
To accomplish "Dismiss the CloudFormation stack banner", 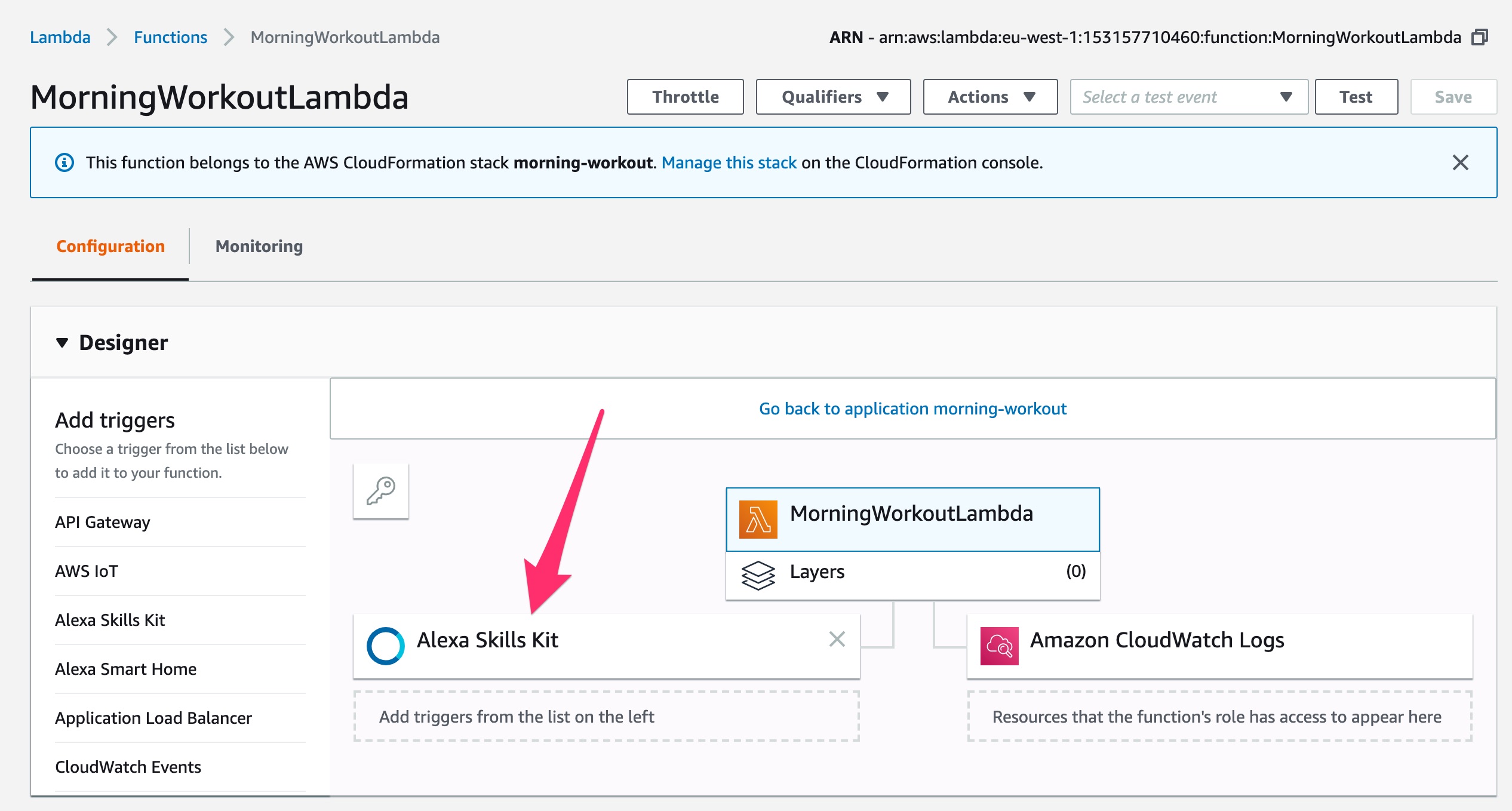I will coord(1460,162).
